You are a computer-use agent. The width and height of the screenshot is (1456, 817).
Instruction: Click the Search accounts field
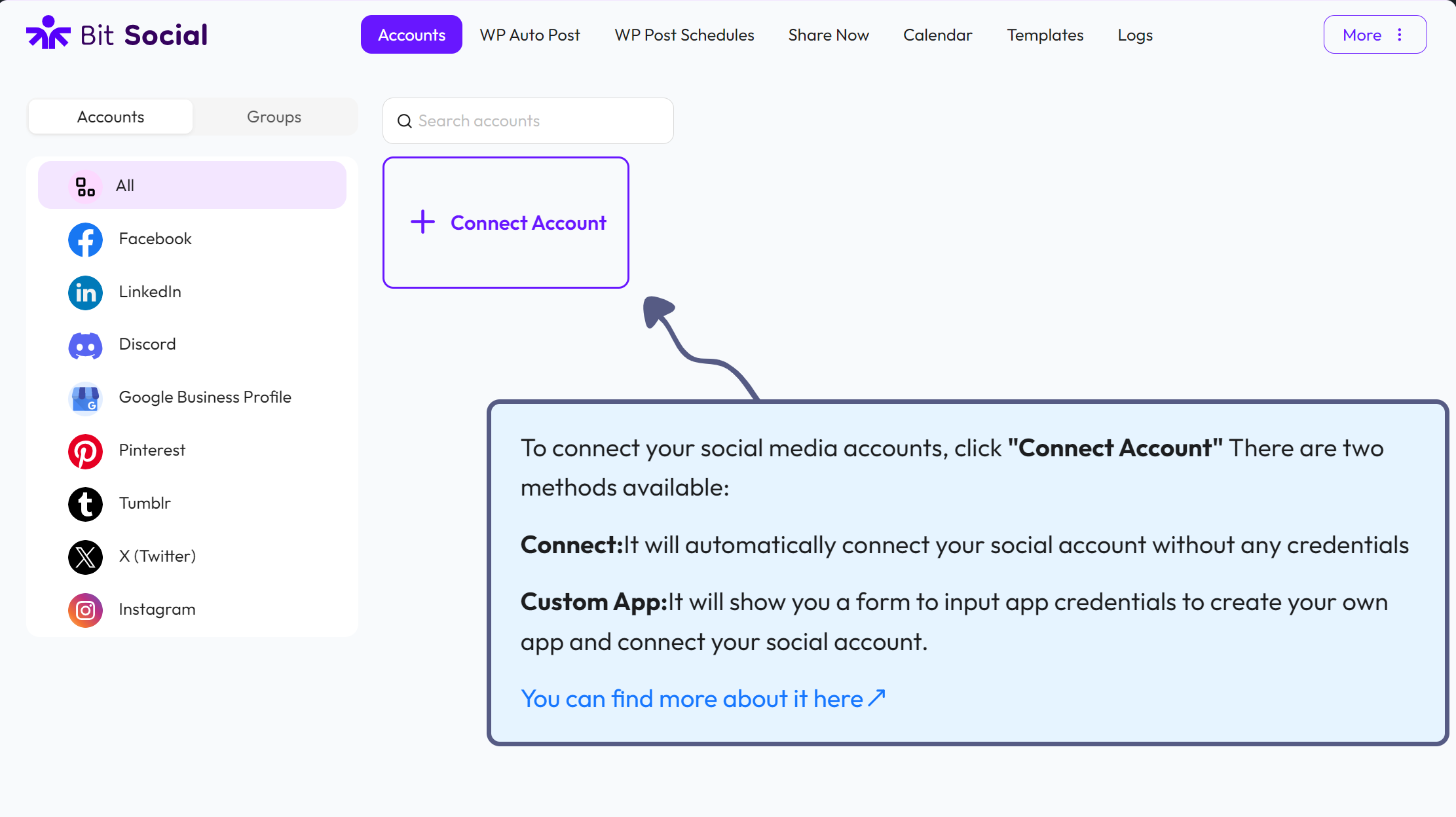(x=528, y=121)
